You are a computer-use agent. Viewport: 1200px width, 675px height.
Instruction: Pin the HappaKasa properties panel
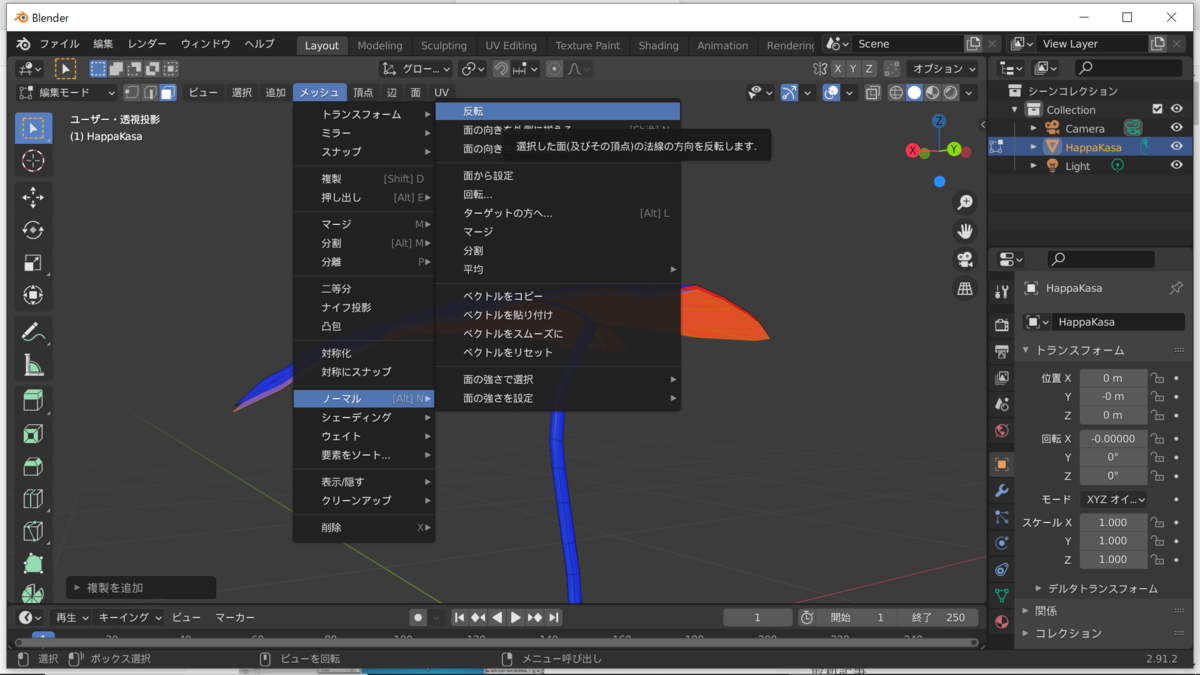pyautogui.click(x=1176, y=288)
